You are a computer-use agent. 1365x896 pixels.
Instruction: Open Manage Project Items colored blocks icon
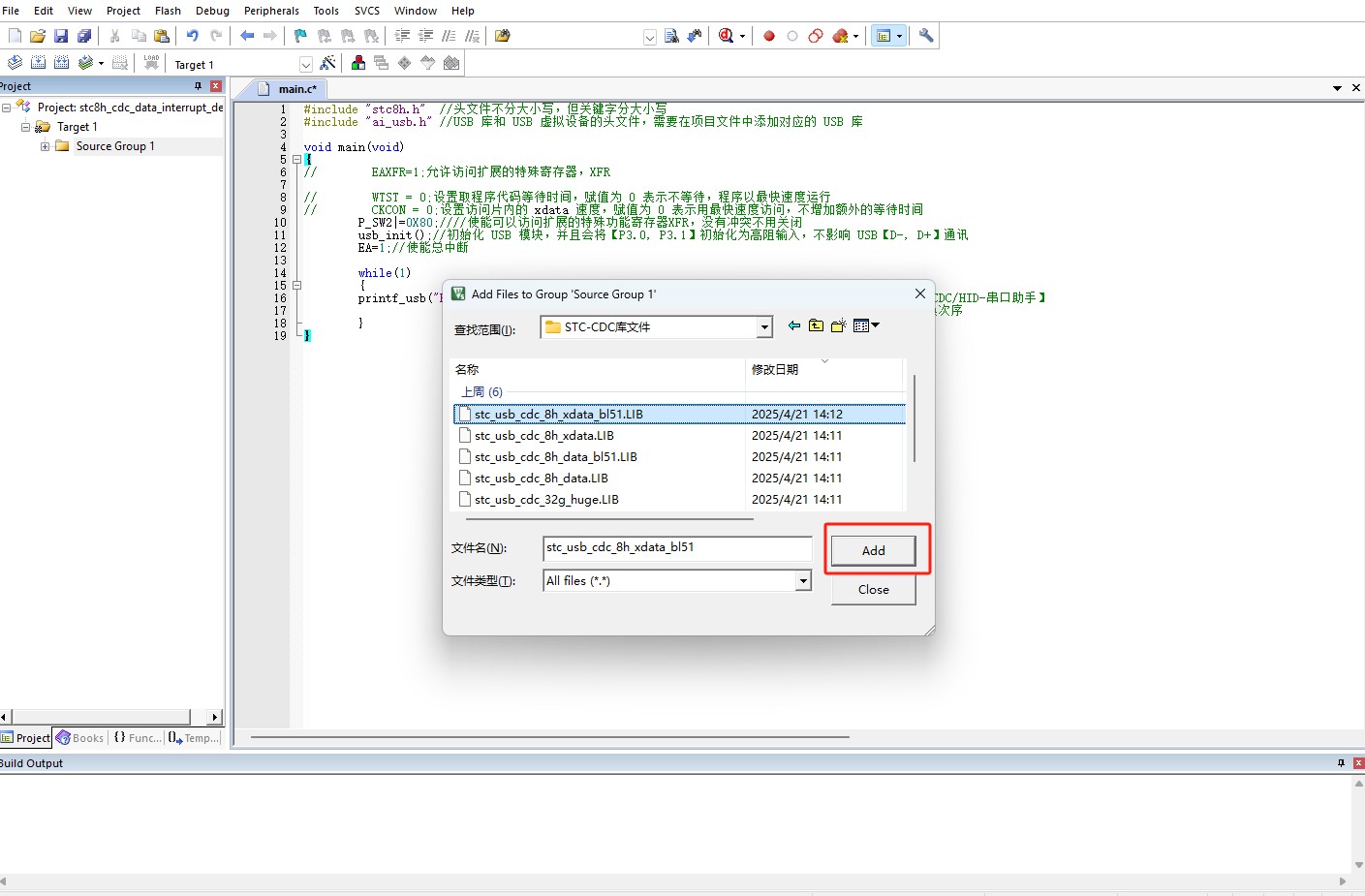click(358, 63)
